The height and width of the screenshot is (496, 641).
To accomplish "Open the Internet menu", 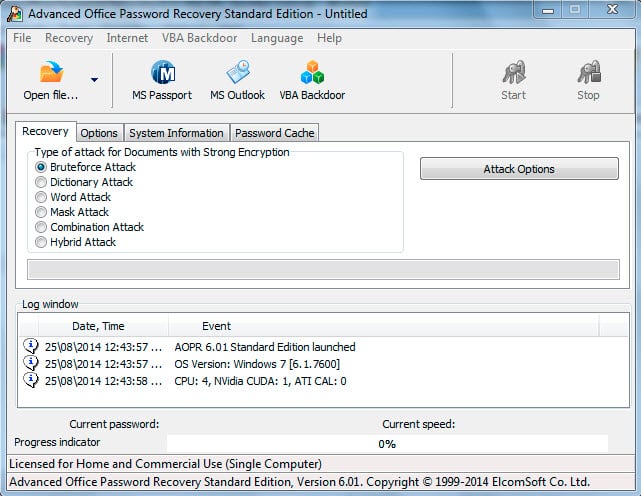I will pyautogui.click(x=127, y=38).
